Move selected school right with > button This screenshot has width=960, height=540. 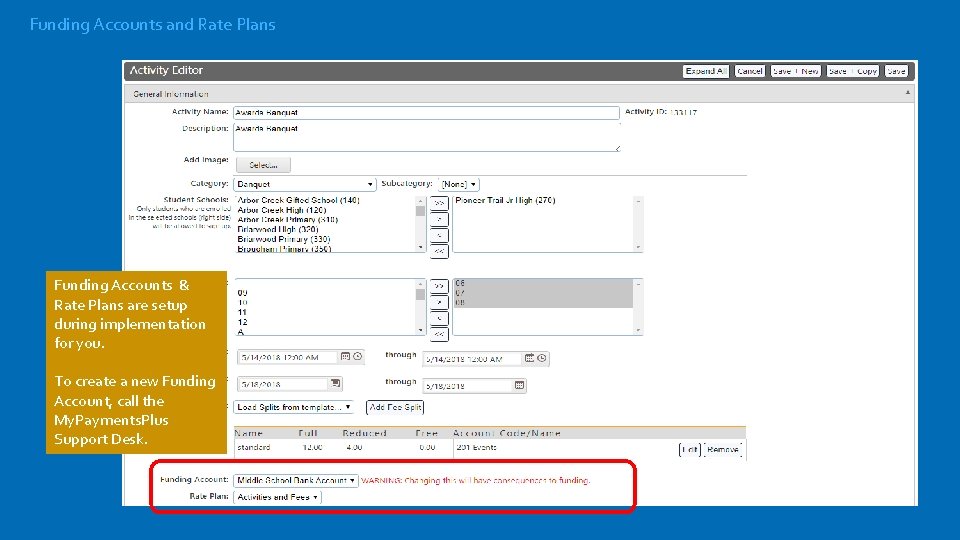[439, 219]
